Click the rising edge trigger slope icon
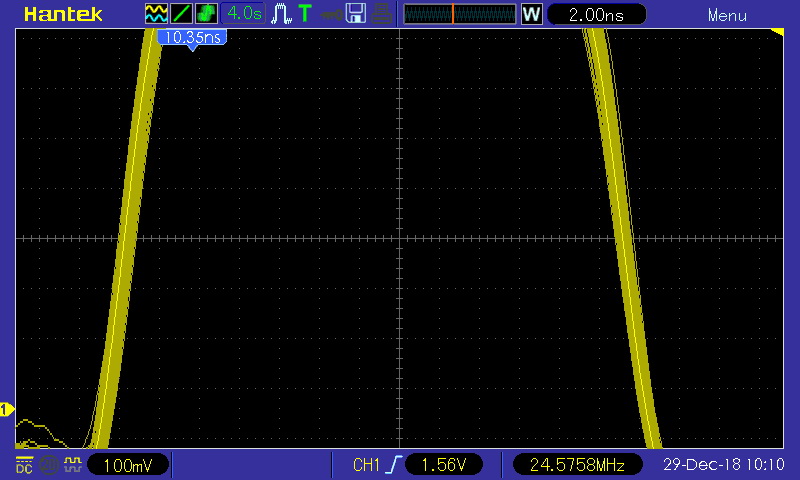 click(394, 465)
